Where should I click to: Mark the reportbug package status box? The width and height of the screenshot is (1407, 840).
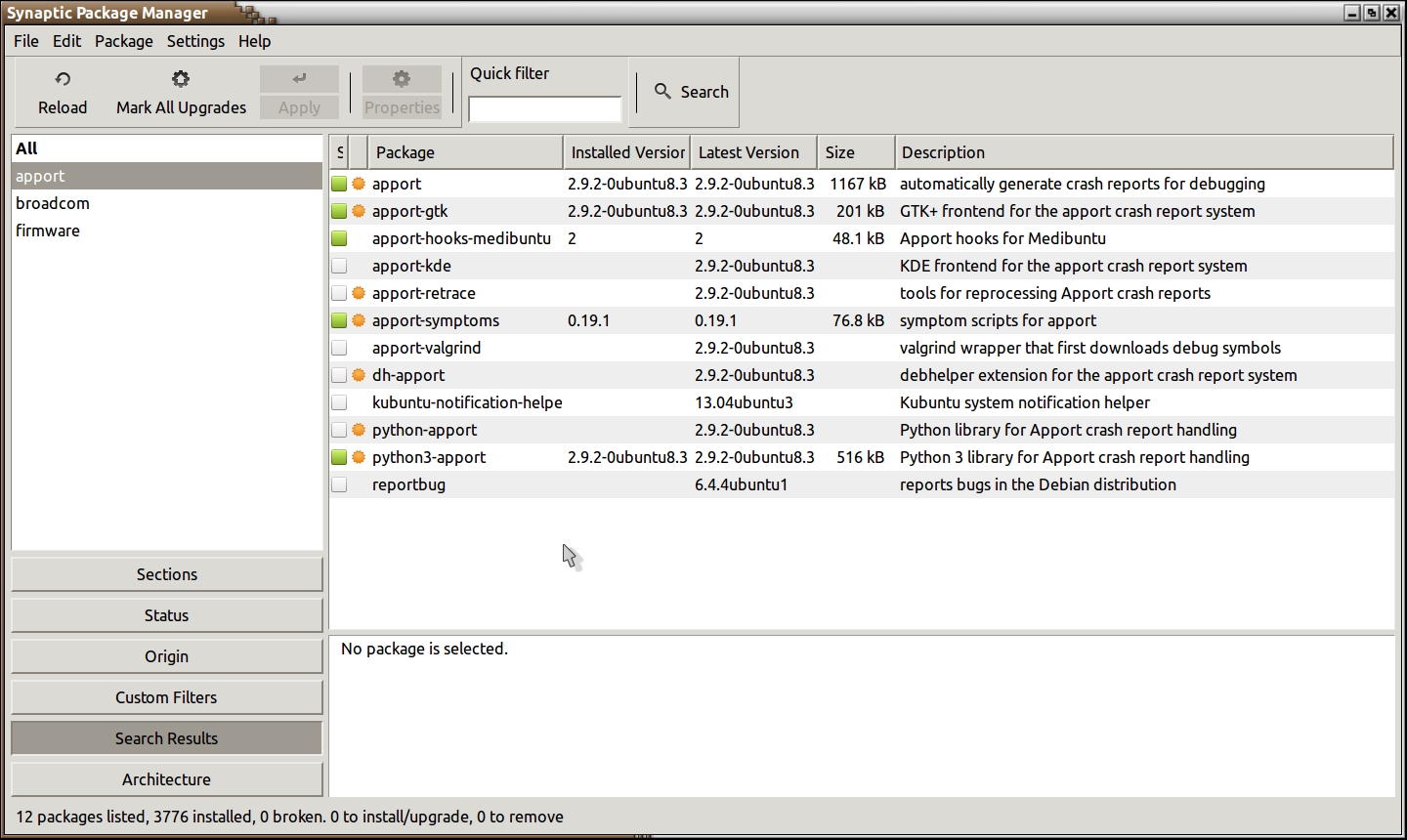coord(339,484)
